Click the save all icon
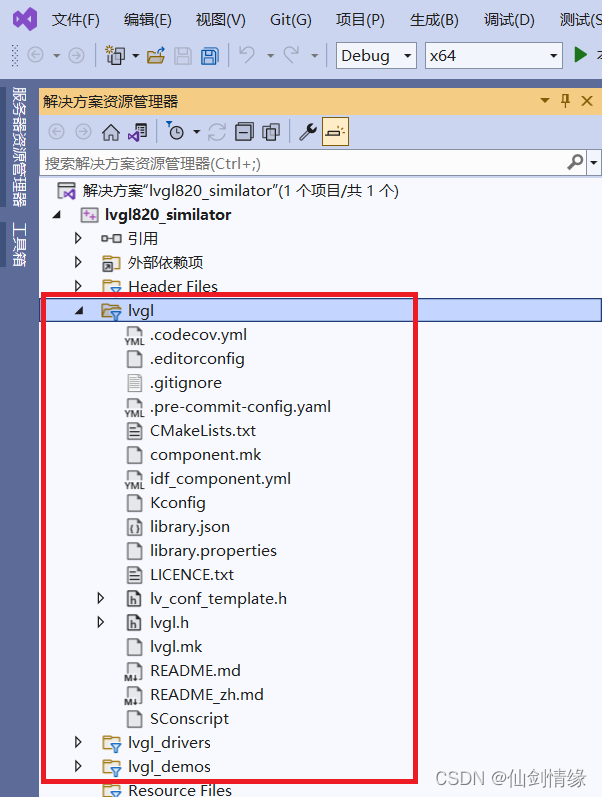The height and width of the screenshot is (797, 602). (x=209, y=55)
